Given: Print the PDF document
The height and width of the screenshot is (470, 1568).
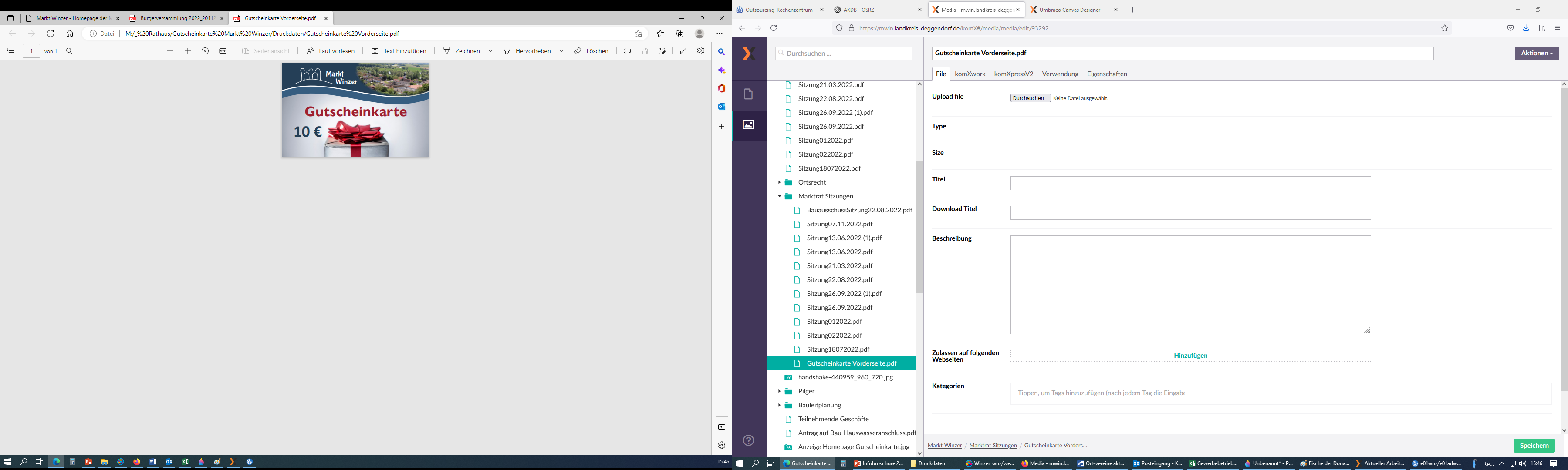Looking at the screenshot, I should coord(627,51).
